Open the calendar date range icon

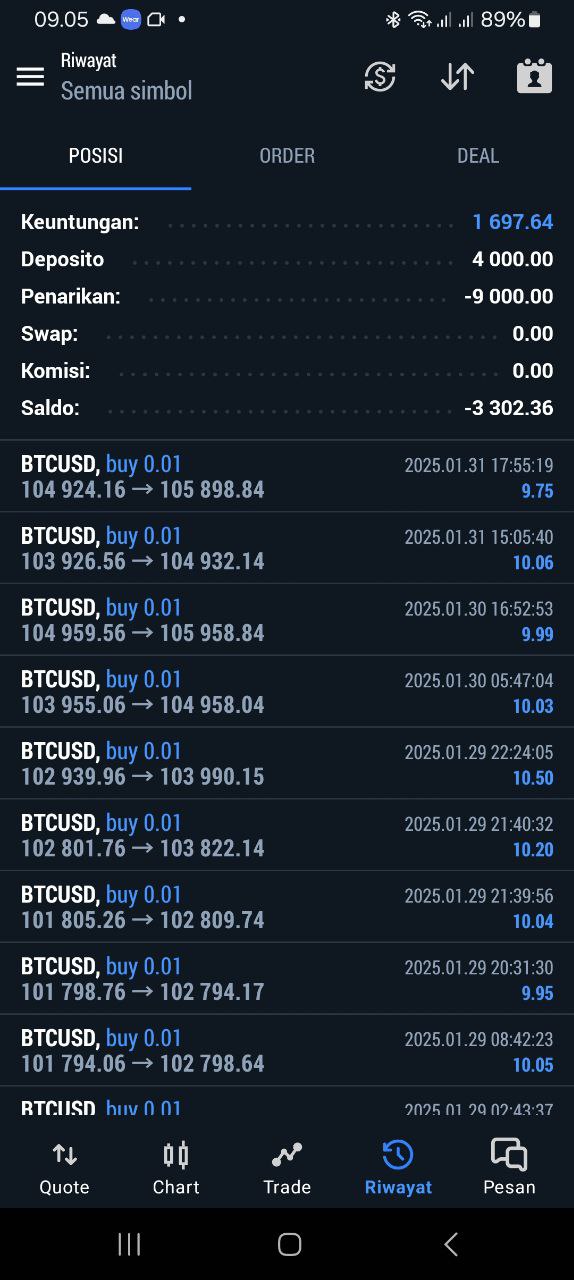534,77
